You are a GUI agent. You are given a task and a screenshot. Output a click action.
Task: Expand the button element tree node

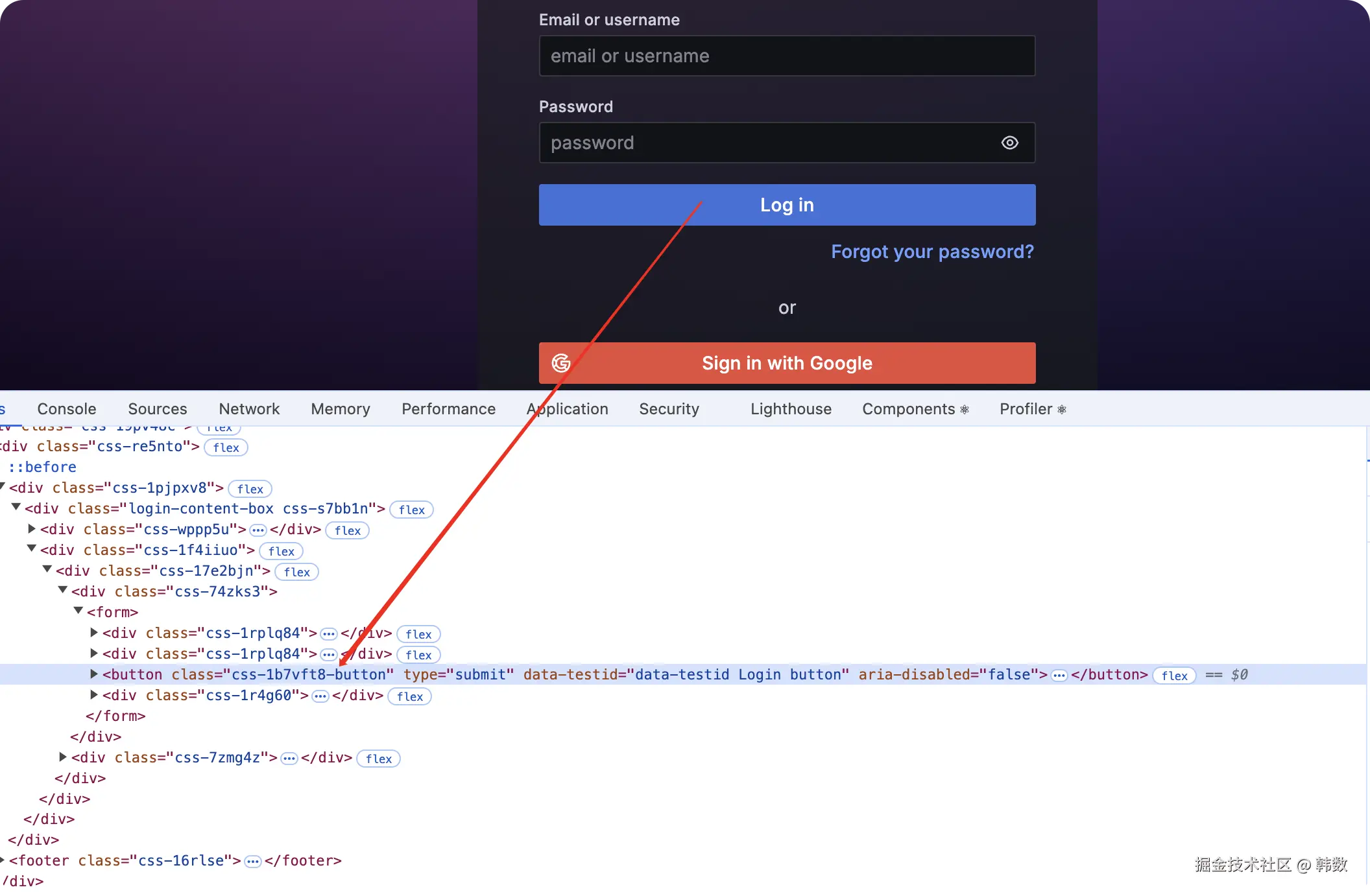click(94, 674)
